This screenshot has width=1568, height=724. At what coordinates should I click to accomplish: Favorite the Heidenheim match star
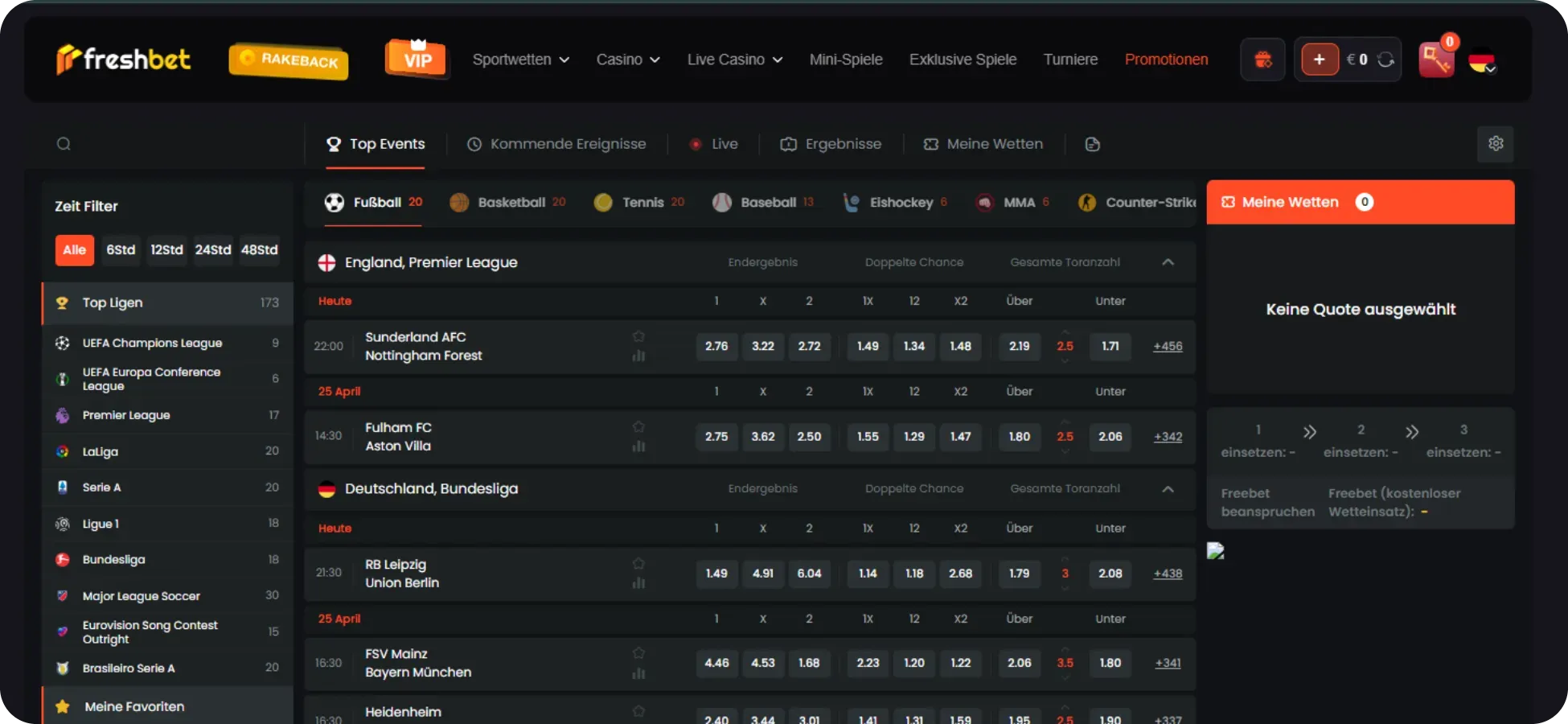(x=638, y=710)
